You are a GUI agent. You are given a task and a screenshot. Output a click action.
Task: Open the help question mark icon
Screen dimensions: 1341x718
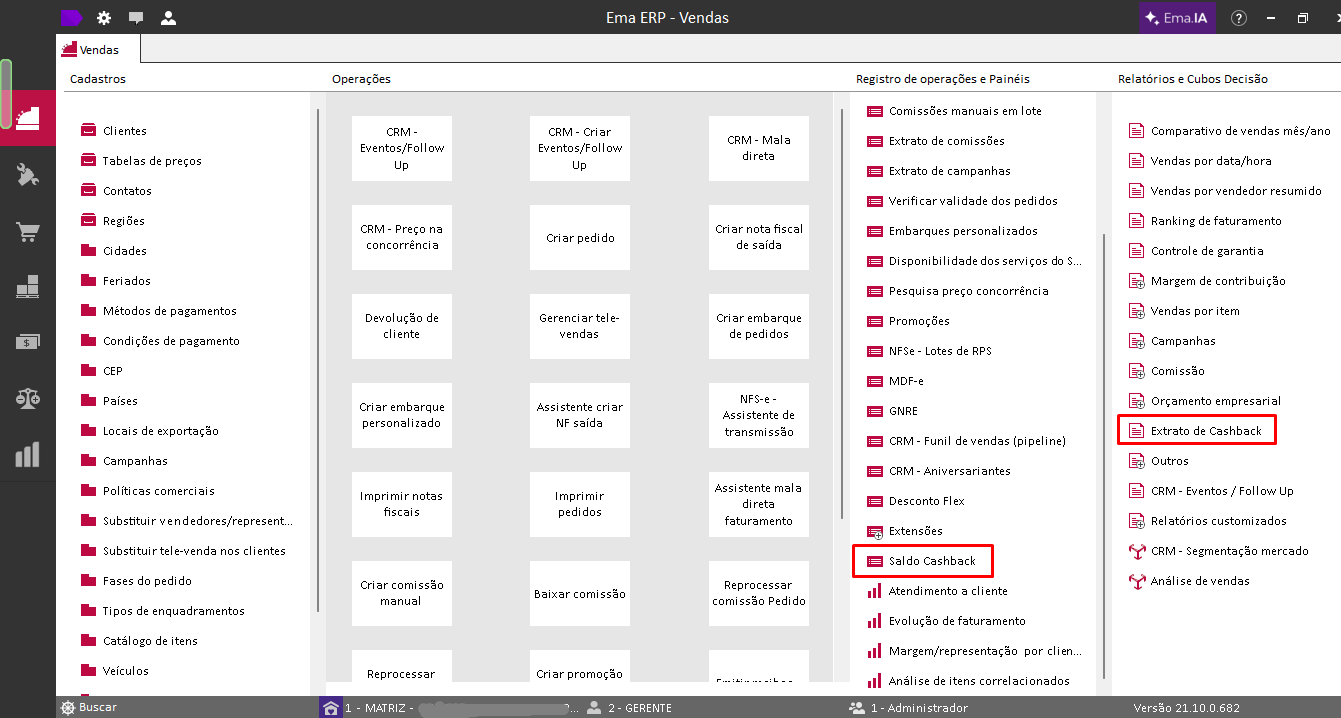pyautogui.click(x=1239, y=18)
